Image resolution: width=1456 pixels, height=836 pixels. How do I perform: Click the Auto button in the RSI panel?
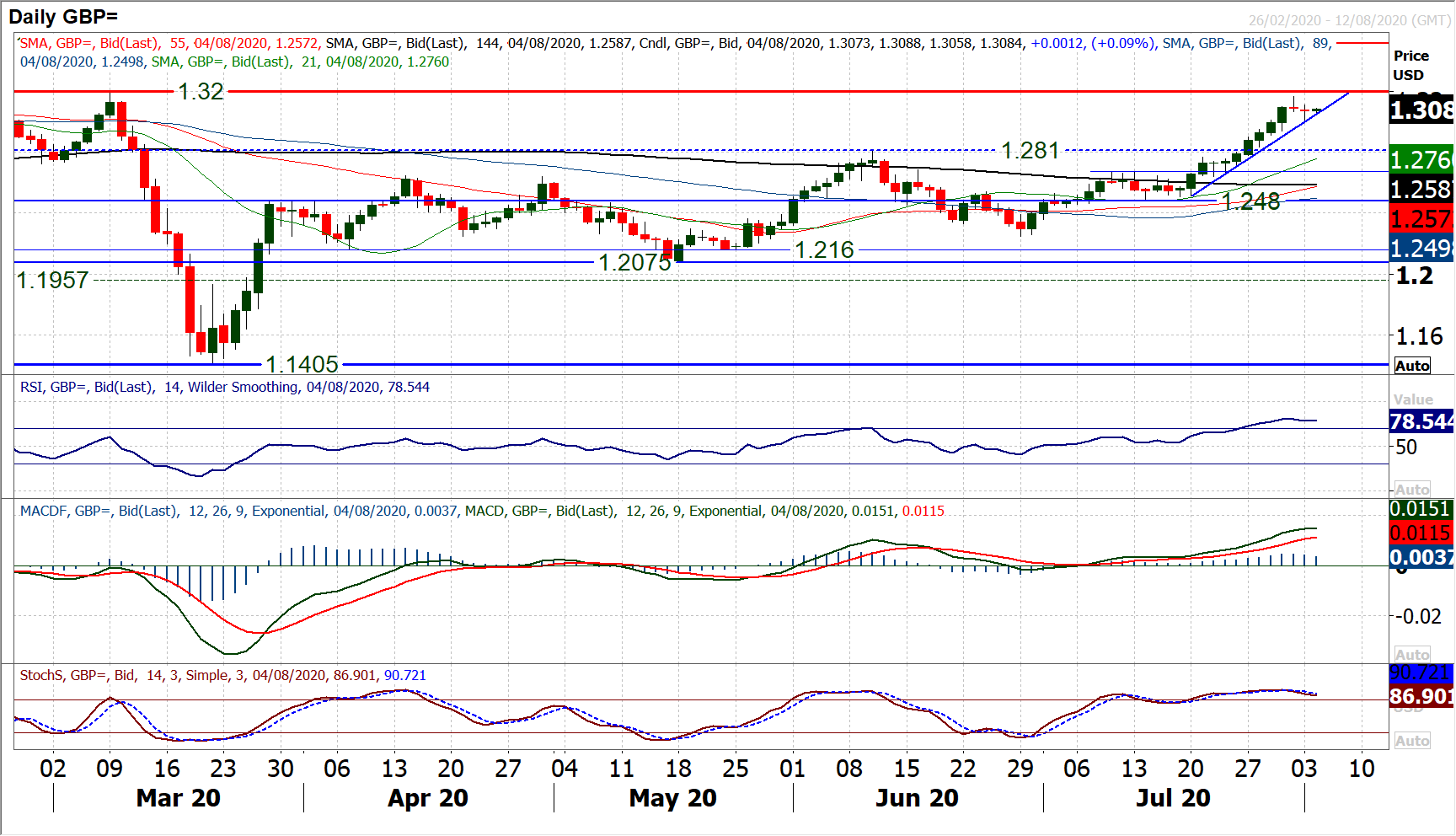pos(1412,490)
